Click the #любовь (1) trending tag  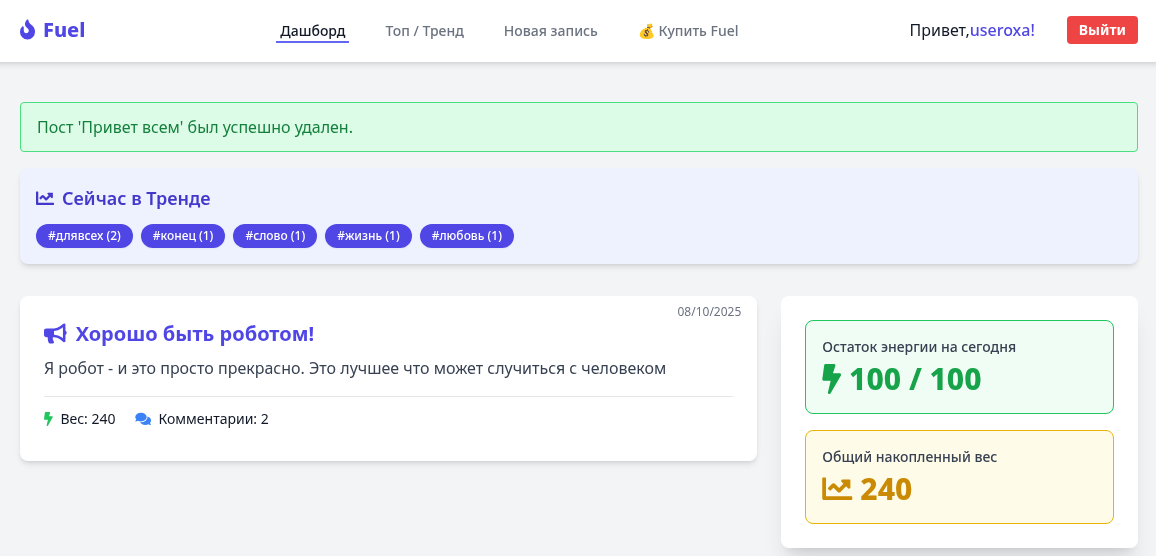467,236
